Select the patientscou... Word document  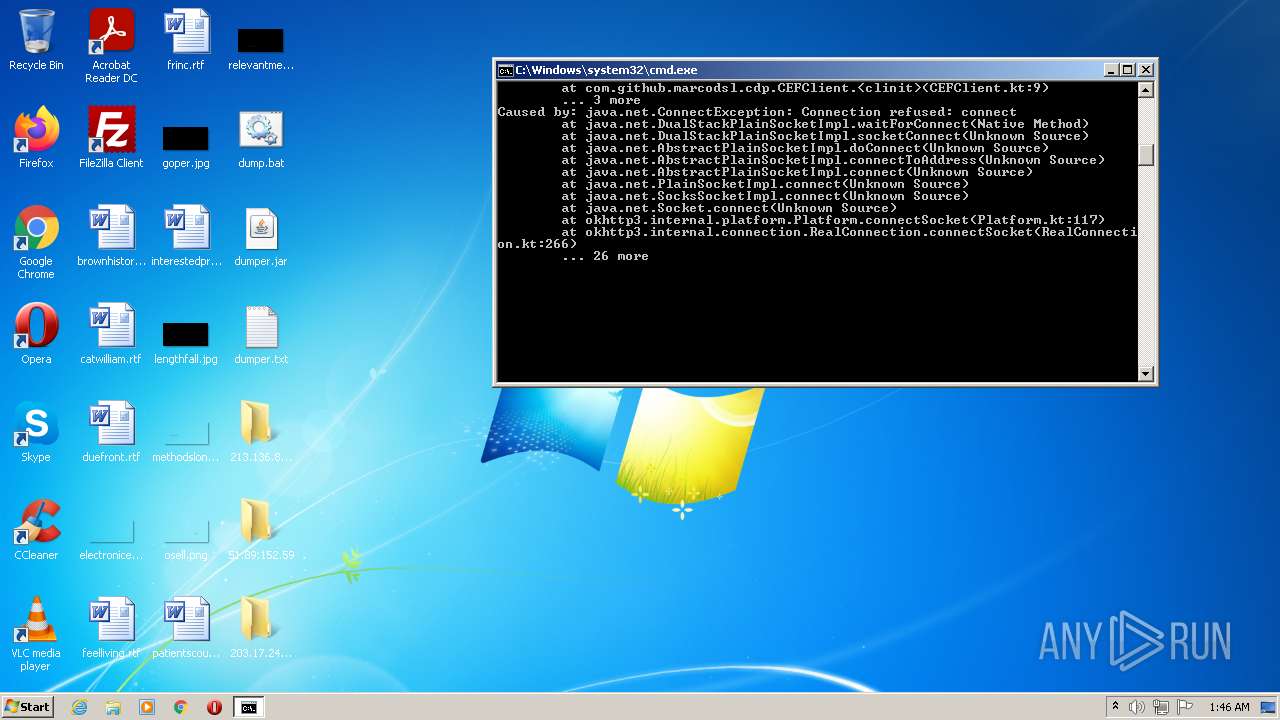pos(186,628)
